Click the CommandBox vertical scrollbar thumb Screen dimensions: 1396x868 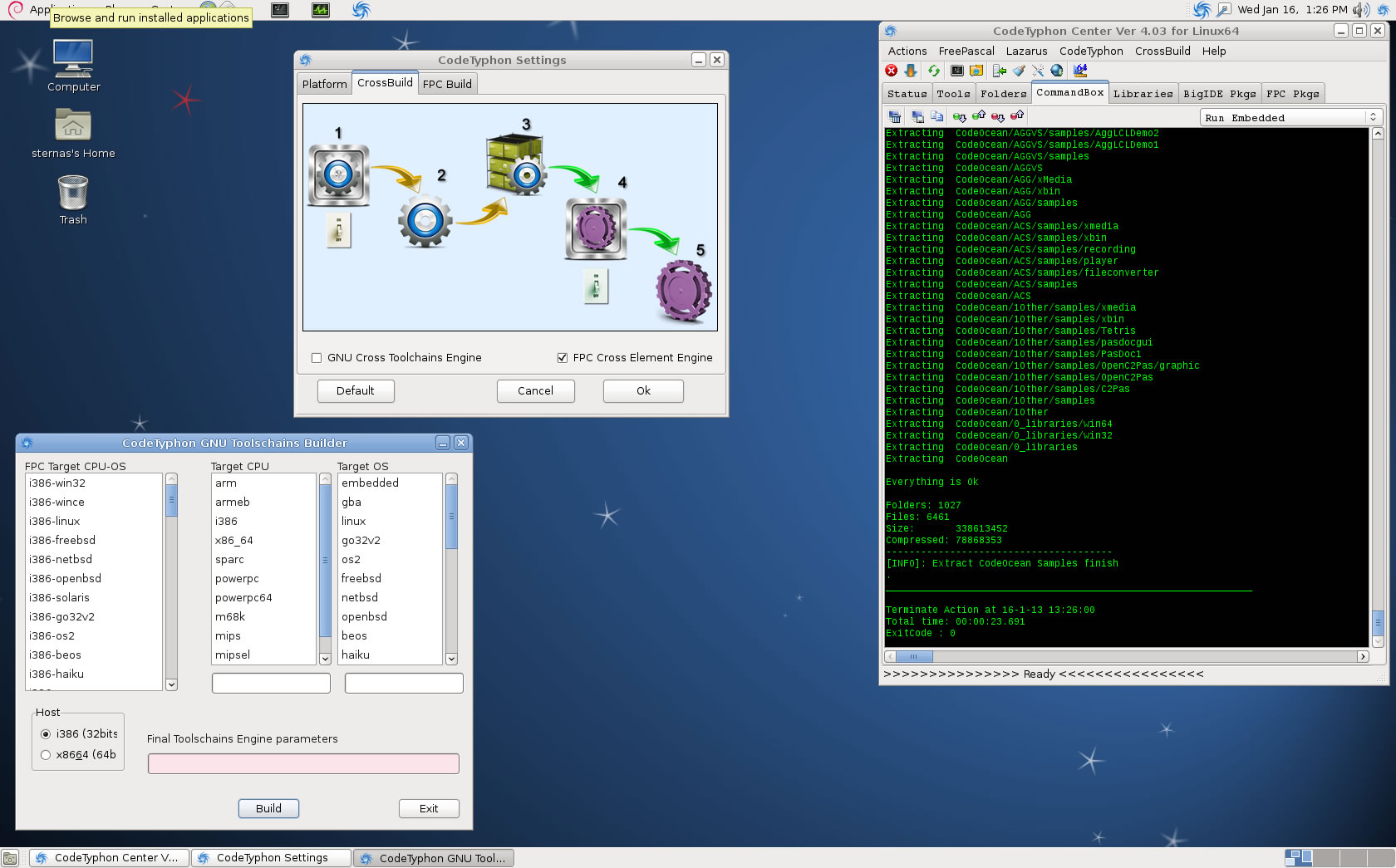[1377, 621]
